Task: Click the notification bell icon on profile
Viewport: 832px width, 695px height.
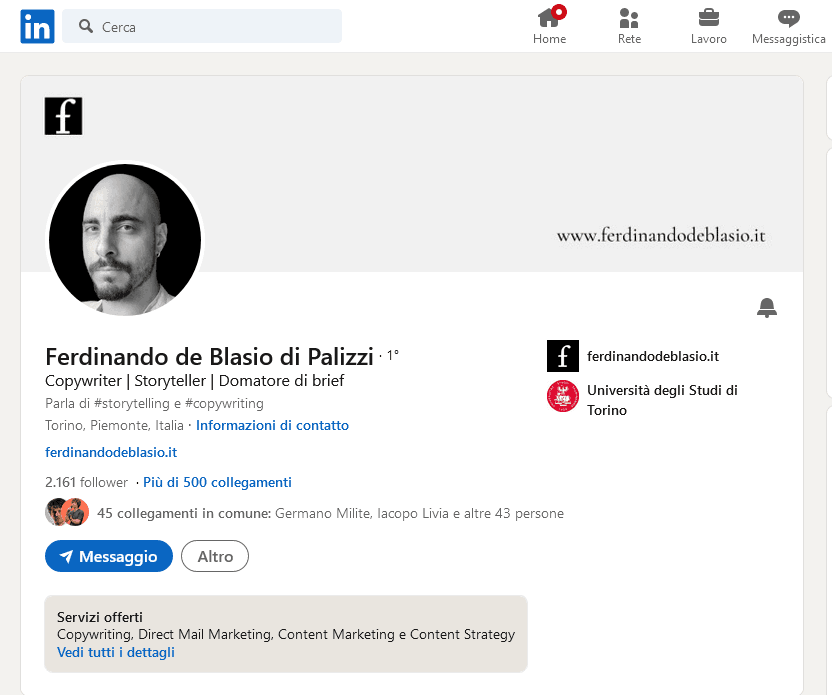Action: 767,308
